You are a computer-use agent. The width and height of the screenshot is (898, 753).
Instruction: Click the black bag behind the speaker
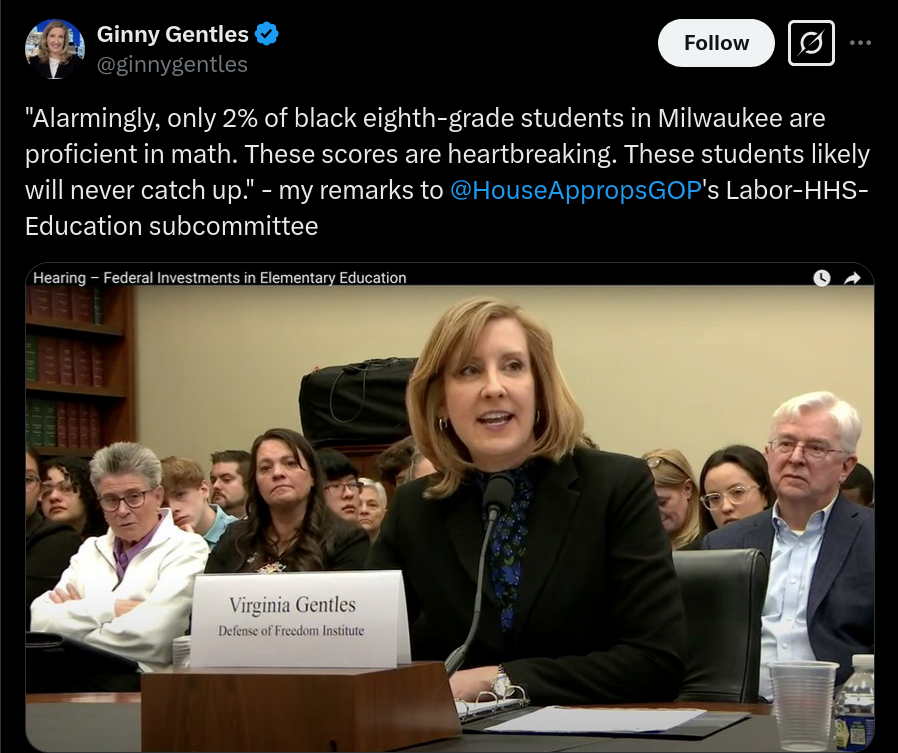click(358, 401)
